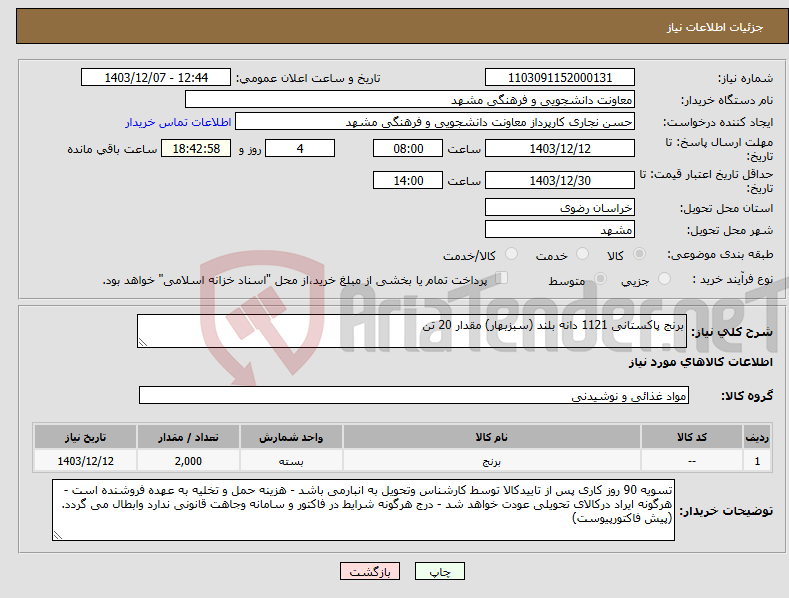Click the resize grip of the buyer notes textarea
Image resolution: width=789 pixels, height=598 pixels.
58,535
